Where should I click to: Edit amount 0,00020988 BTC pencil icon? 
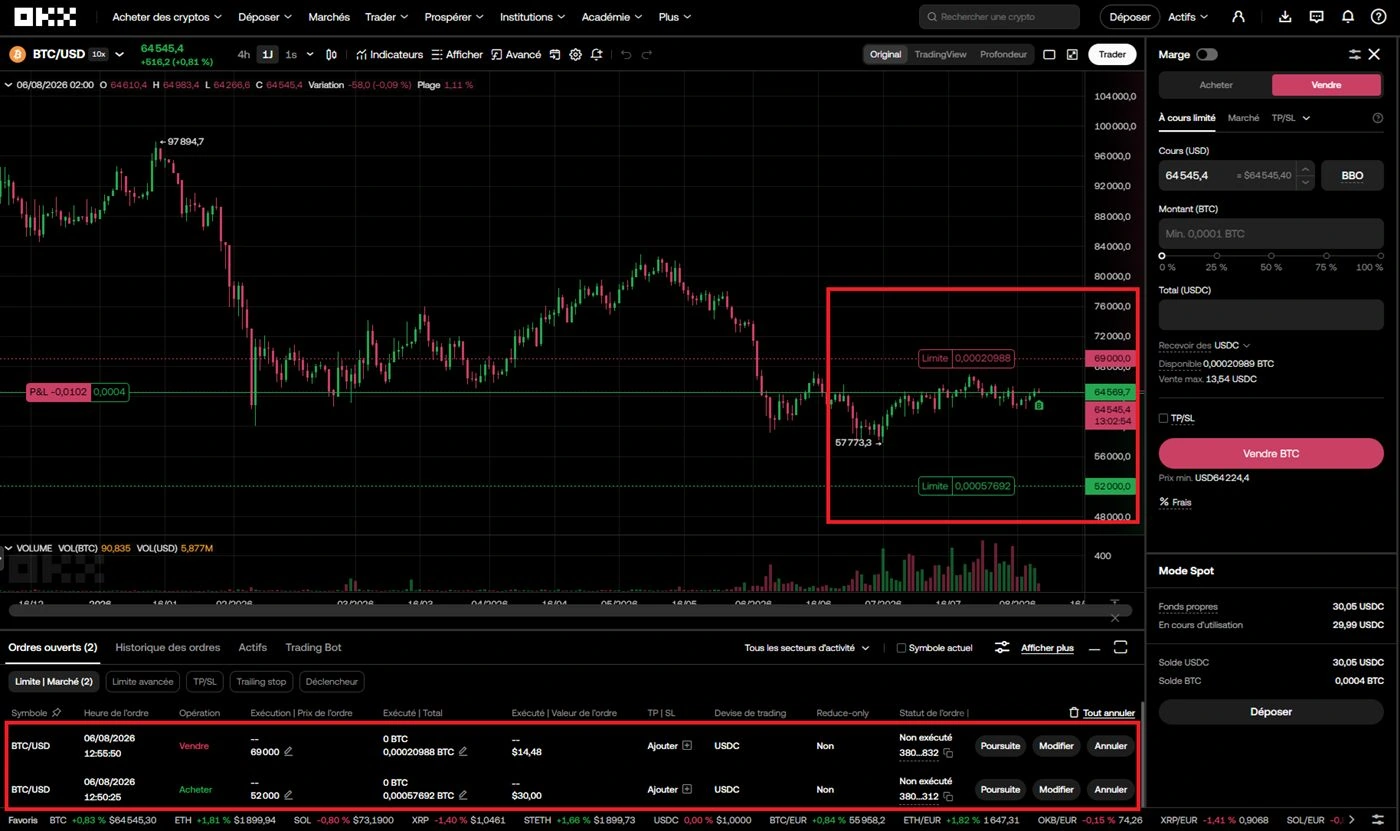pos(463,752)
